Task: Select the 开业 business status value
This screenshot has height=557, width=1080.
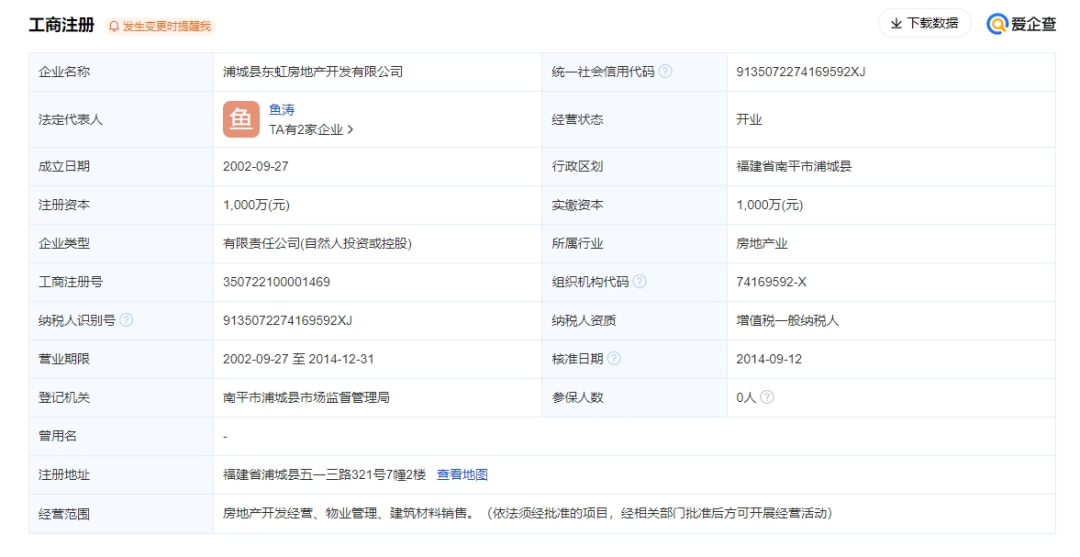Action: 749,119
